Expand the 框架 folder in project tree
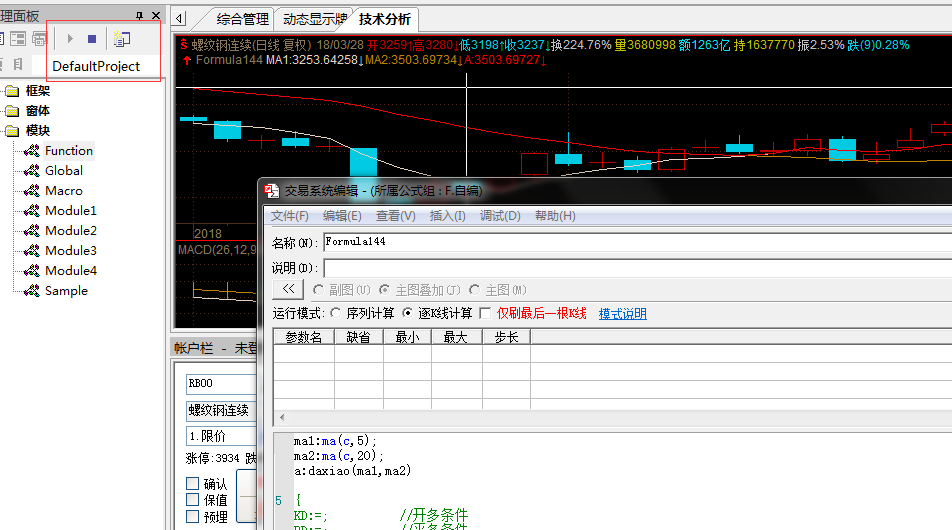 point(12,91)
